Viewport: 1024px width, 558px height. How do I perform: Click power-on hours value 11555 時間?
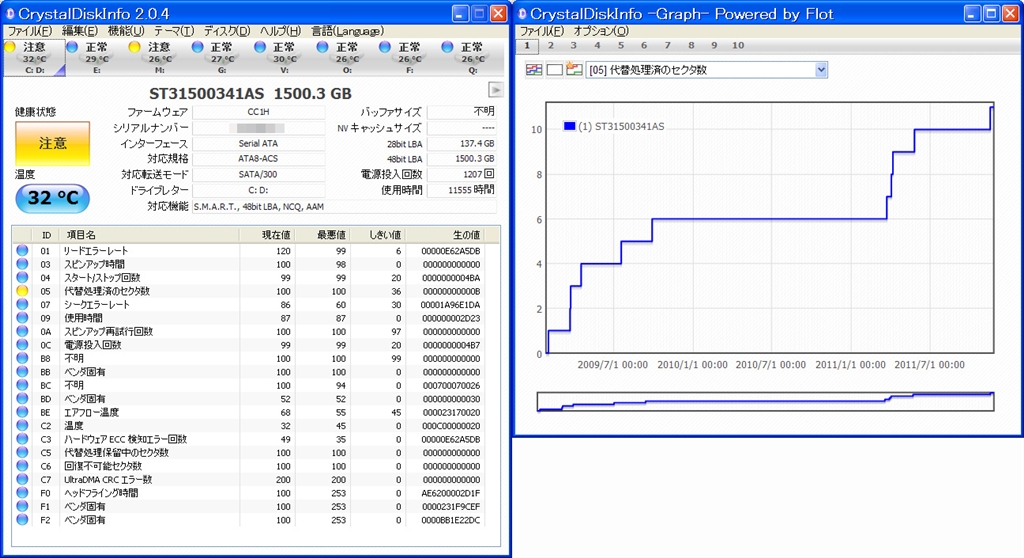coord(462,190)
